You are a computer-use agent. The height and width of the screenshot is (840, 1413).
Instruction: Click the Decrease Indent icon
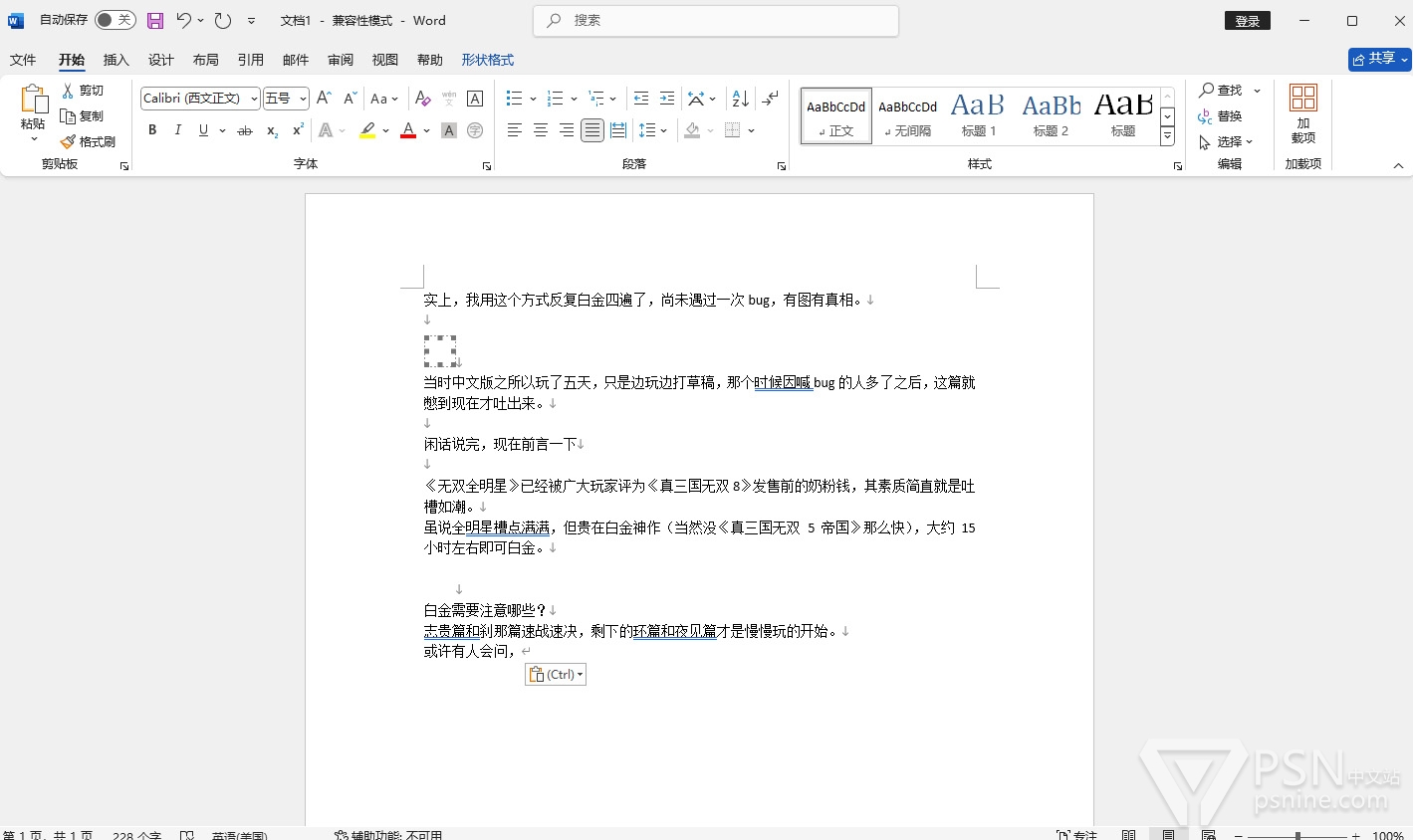pyautogui.click(x=641, y=99)
